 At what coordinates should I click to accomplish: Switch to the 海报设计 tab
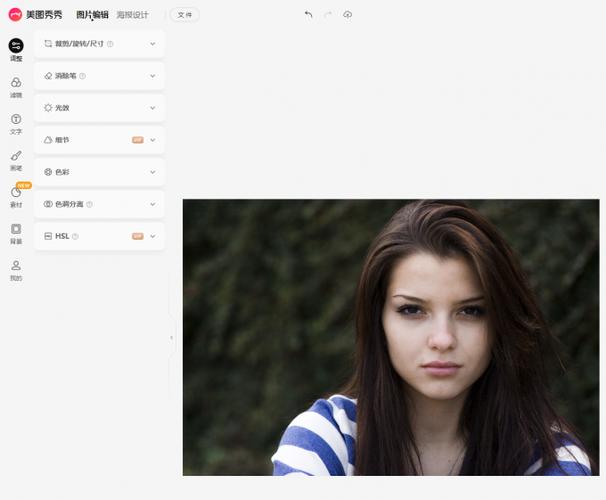[x=132, y=15]
